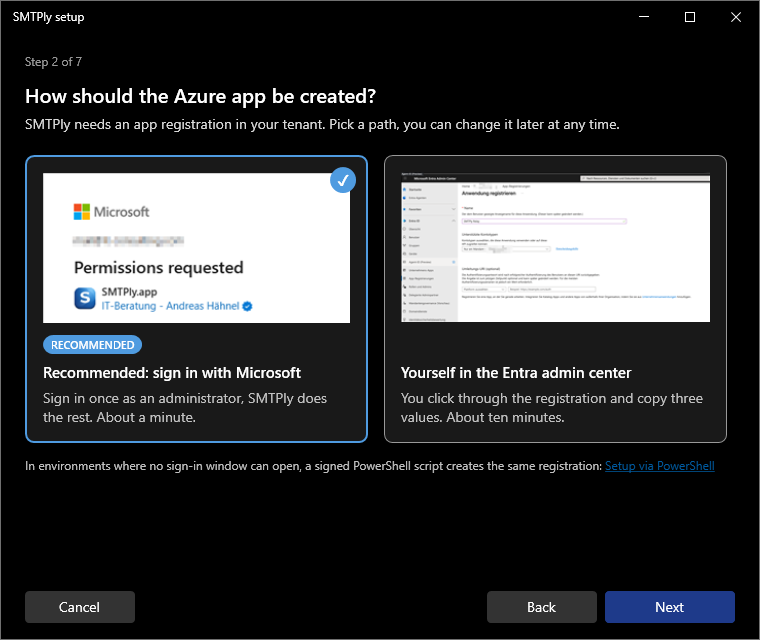Open the Setup via PowerShell link
The image size is (760, 640).
660,466
